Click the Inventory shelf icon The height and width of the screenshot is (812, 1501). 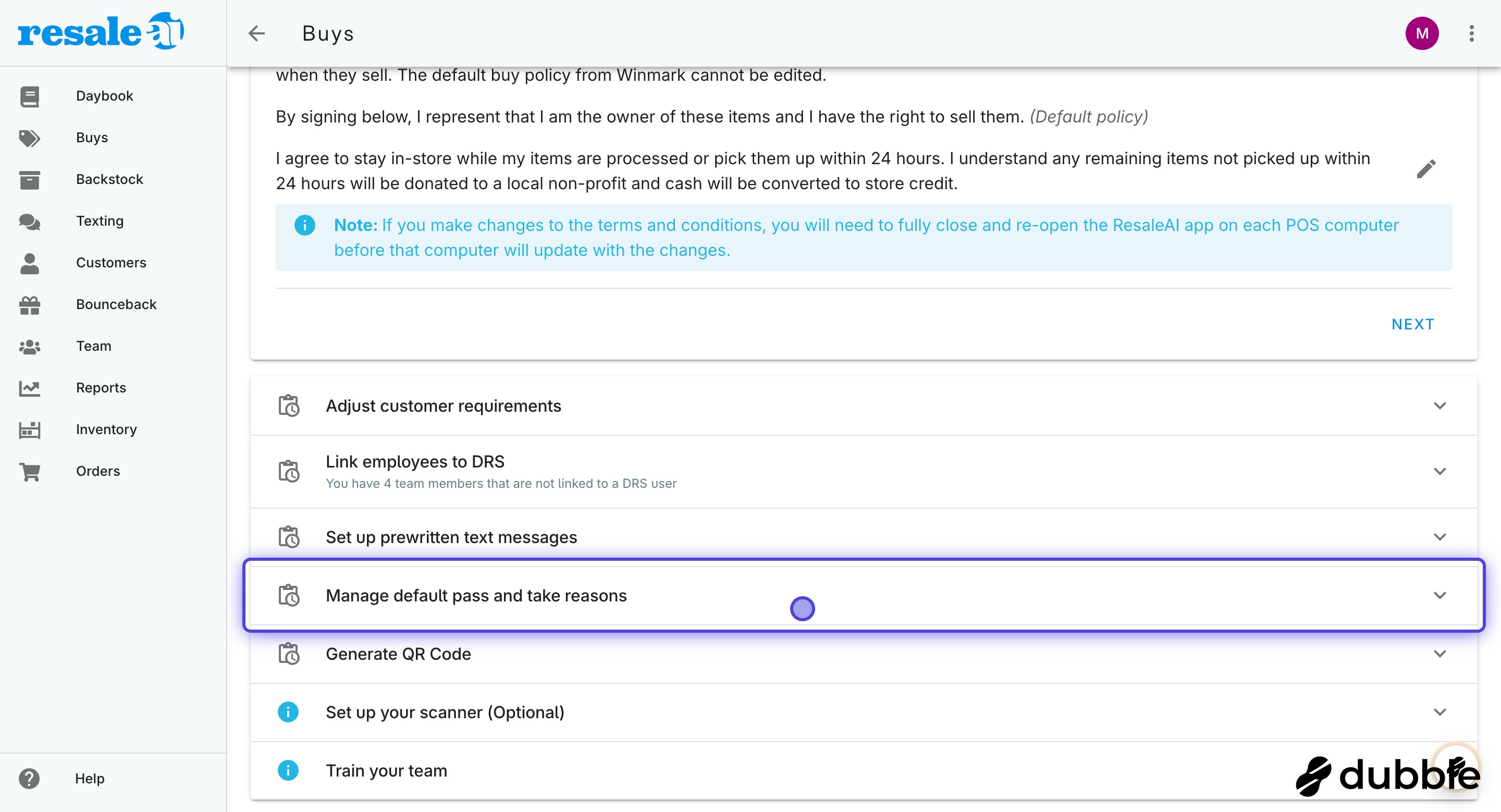[x=30, y=430]
